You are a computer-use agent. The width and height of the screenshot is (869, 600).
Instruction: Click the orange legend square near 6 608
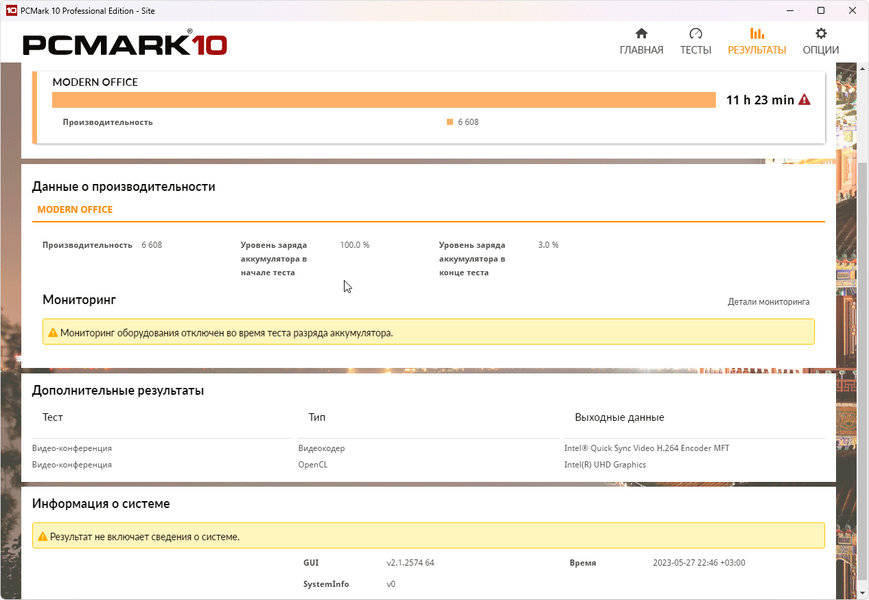pyautogui.click(x=450, y=122)
